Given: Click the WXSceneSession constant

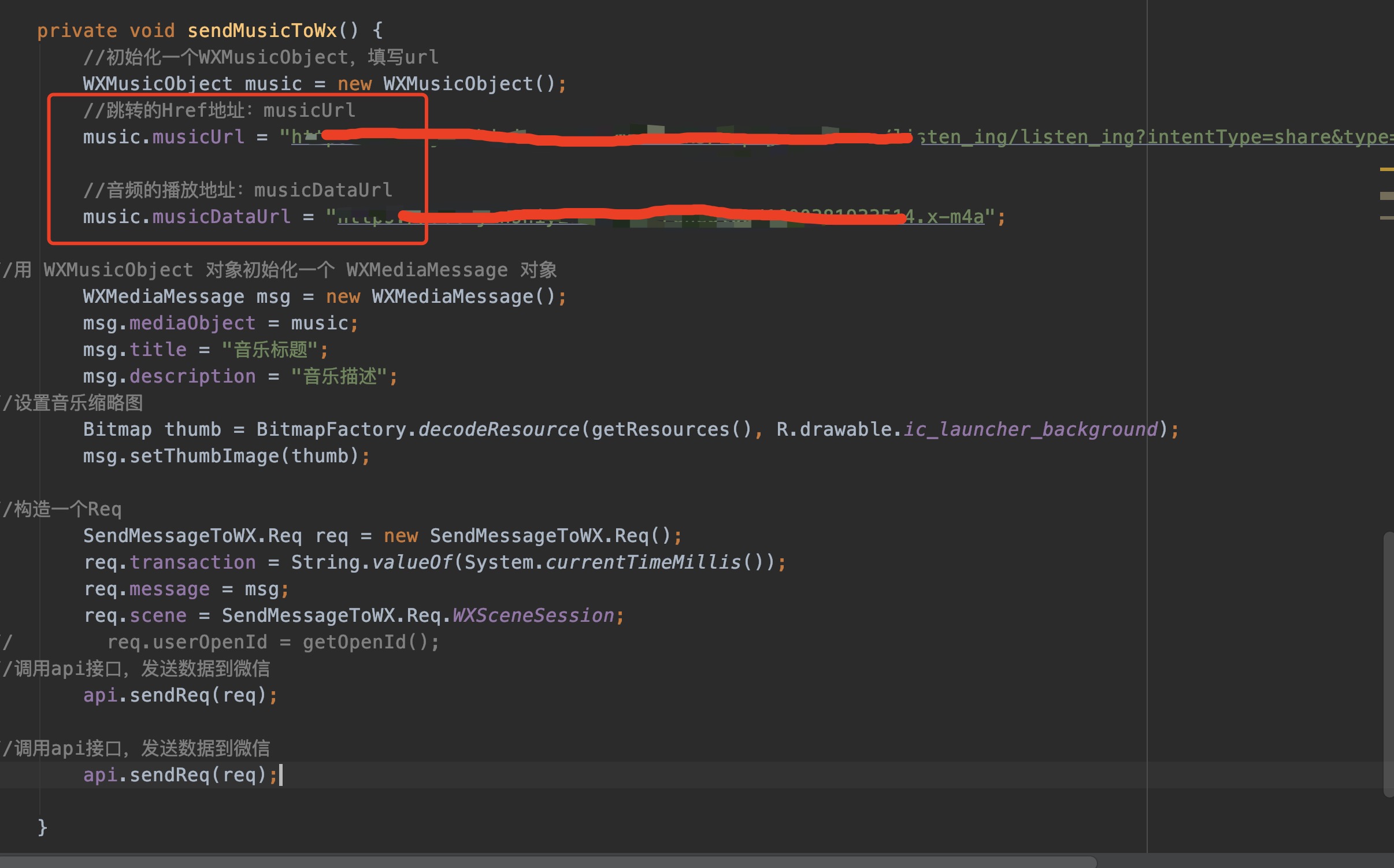Looking at the screenshot, I should 533,615.
